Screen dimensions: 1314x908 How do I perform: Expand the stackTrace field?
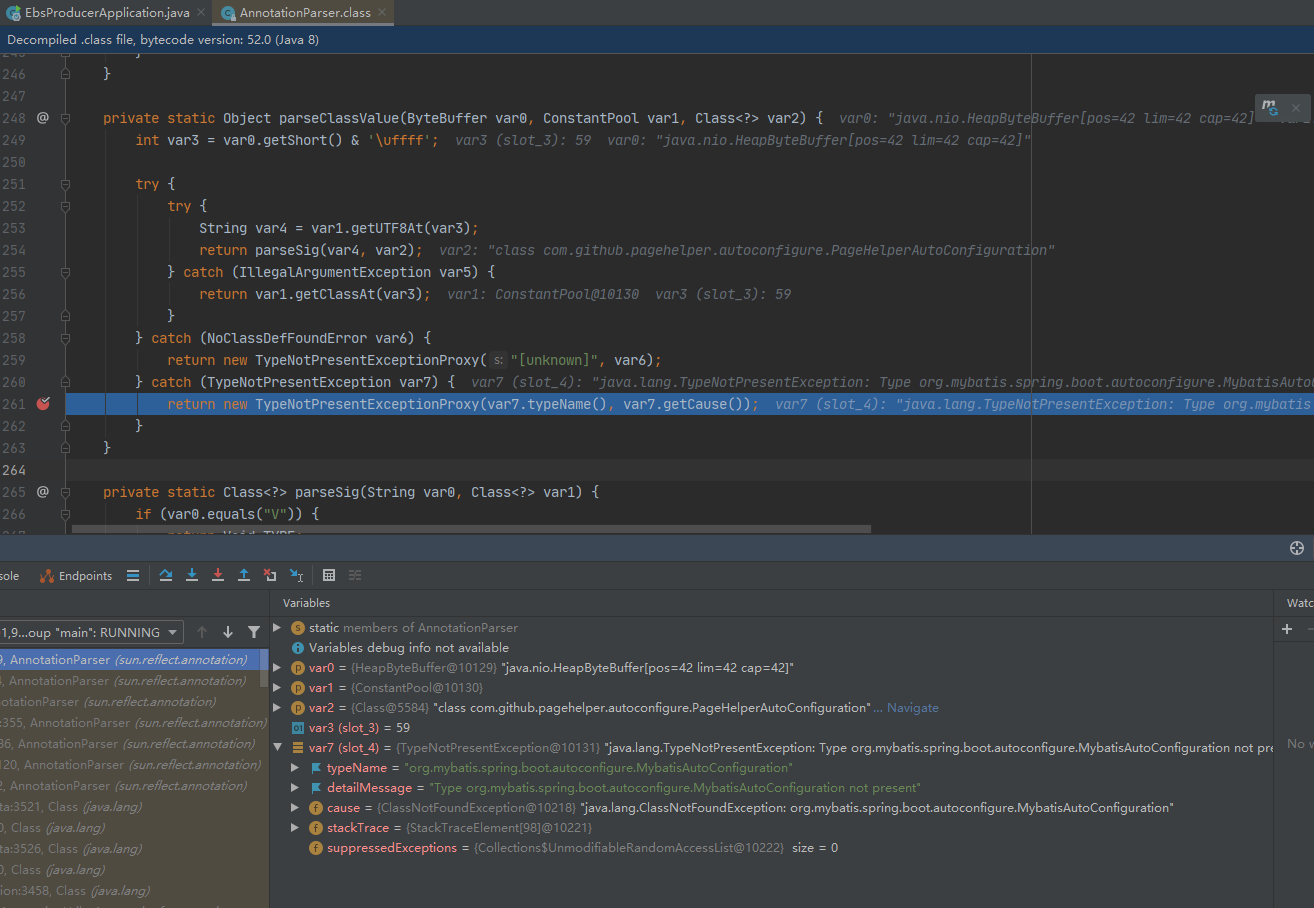295,828
